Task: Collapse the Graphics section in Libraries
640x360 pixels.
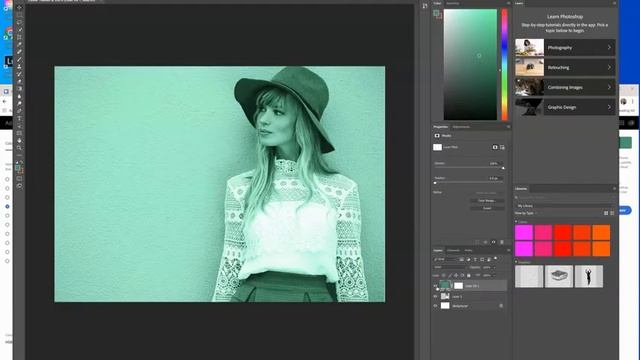Action: click(516, 262)
